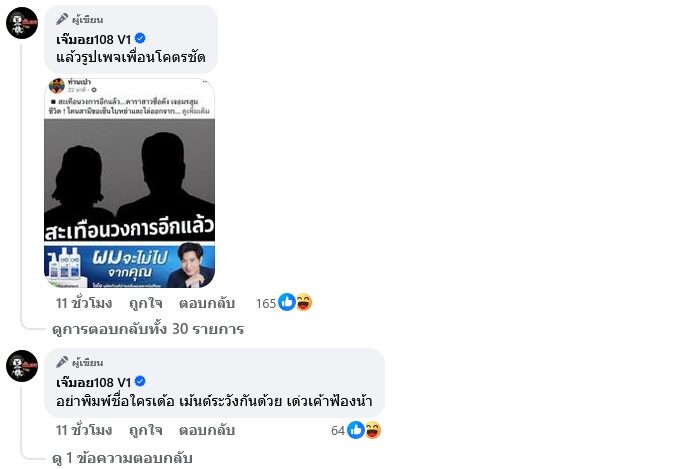Image resolution: width=690 pixels, height=469 pixels.
Task: Like the second comment (ถูกใจ)
Action: (146, 430)
